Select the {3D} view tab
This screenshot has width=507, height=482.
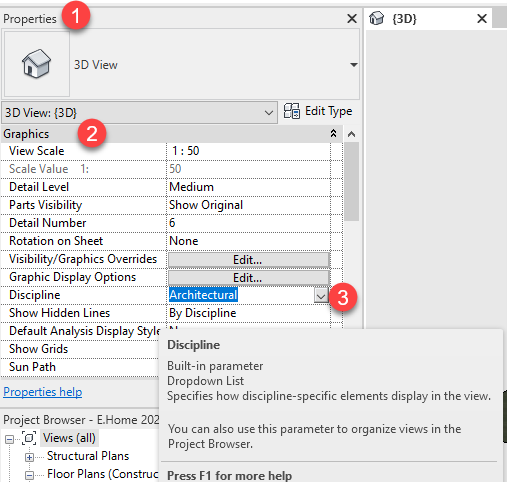428,18
